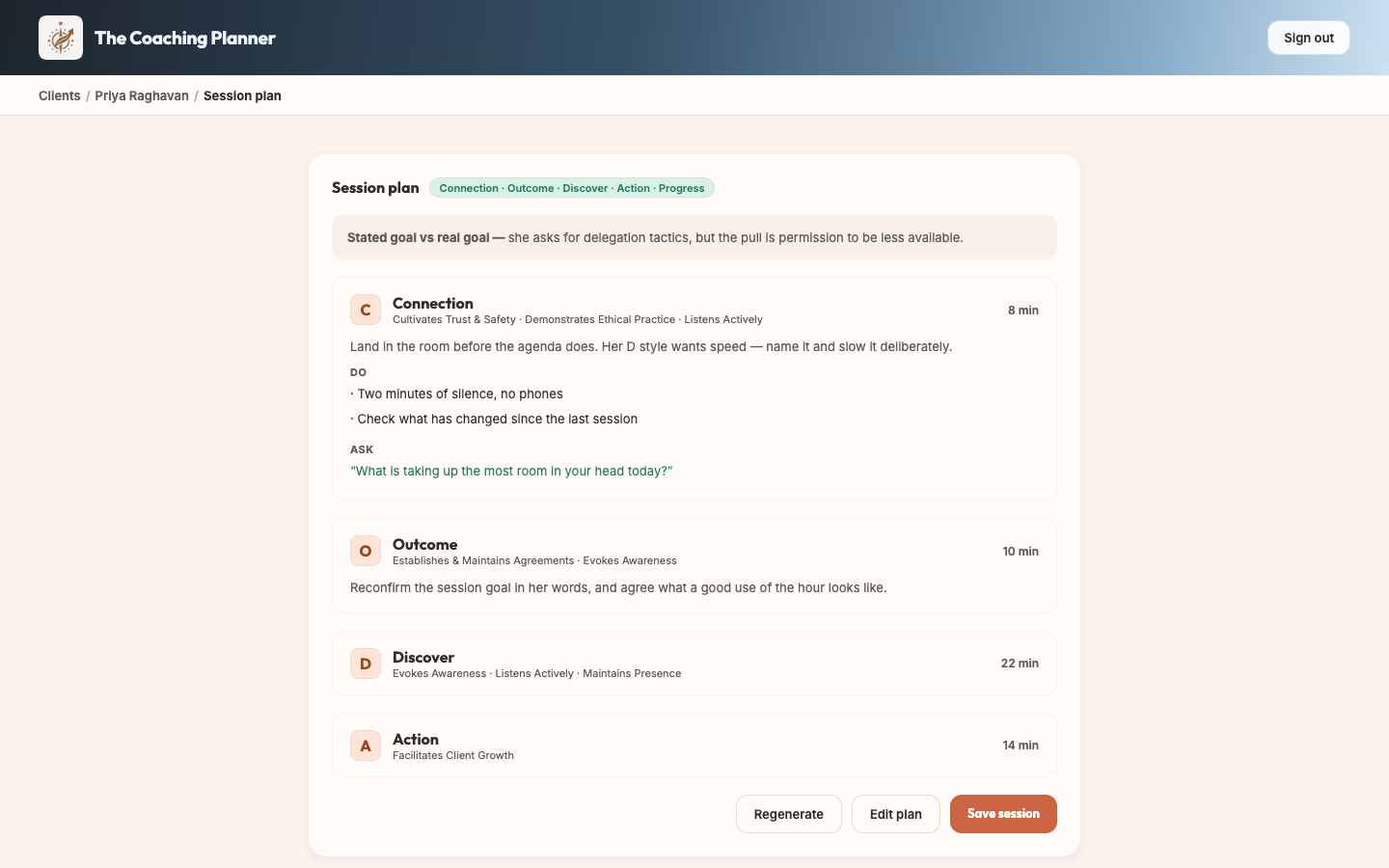Viewport: 1389px width, 868px height.
Task: Click the Outcome 'O' letter badge
Action: (366, 551)
